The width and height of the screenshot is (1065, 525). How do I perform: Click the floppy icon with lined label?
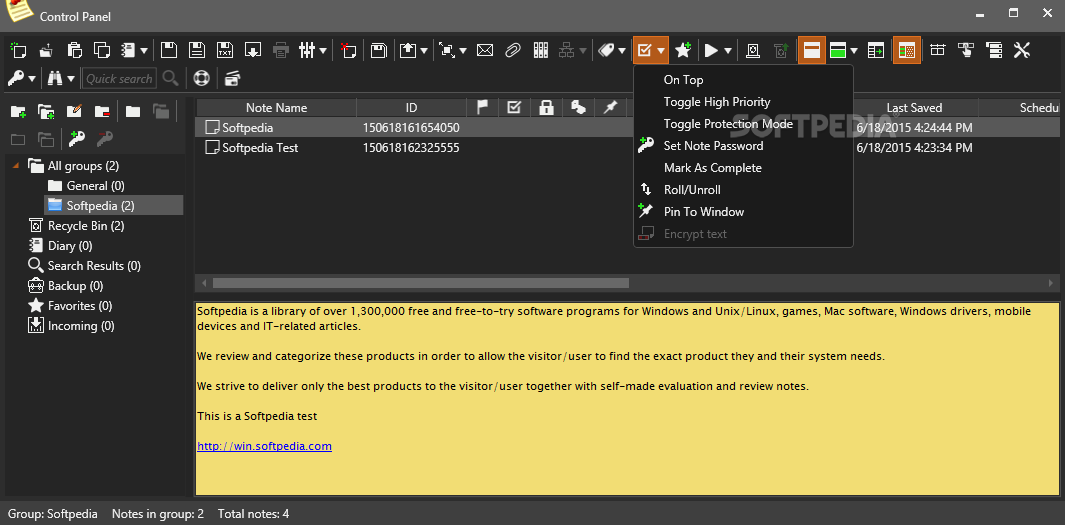[197, 50]
